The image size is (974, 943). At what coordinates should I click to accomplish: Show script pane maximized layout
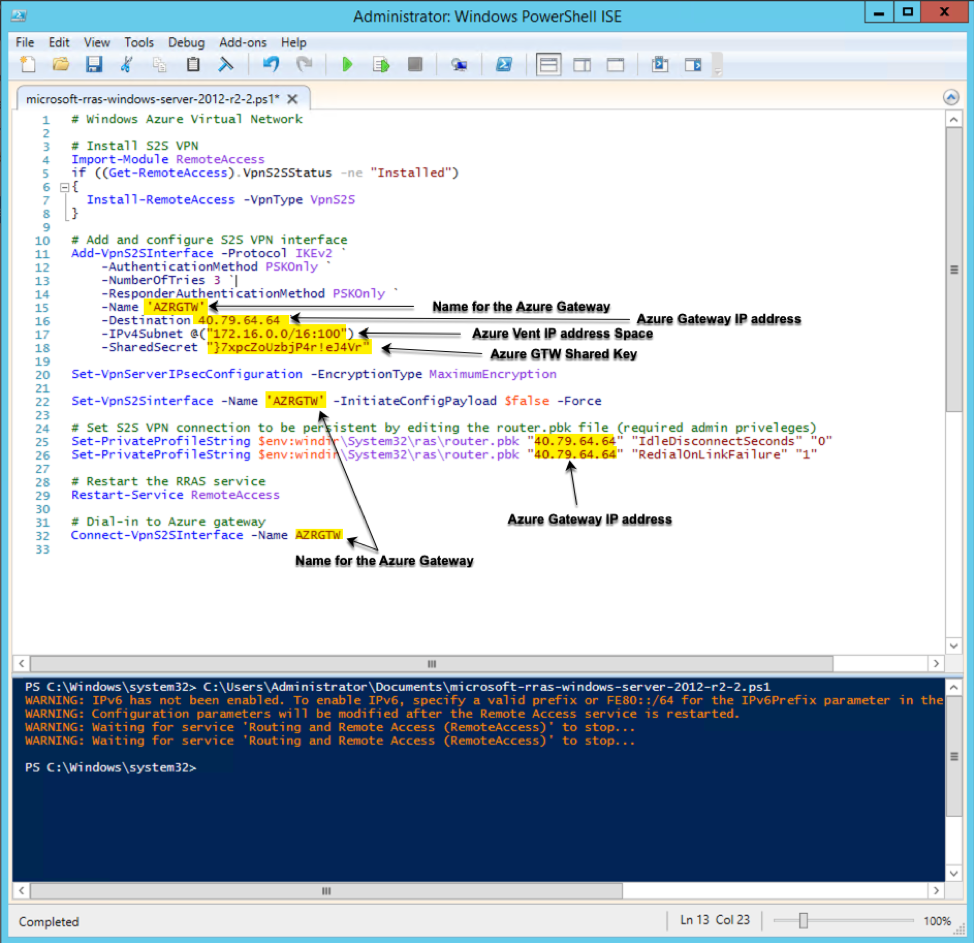(616, 65)
